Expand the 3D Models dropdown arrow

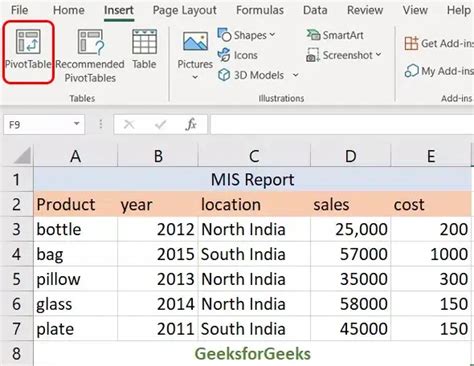click(x=295, y=75)
